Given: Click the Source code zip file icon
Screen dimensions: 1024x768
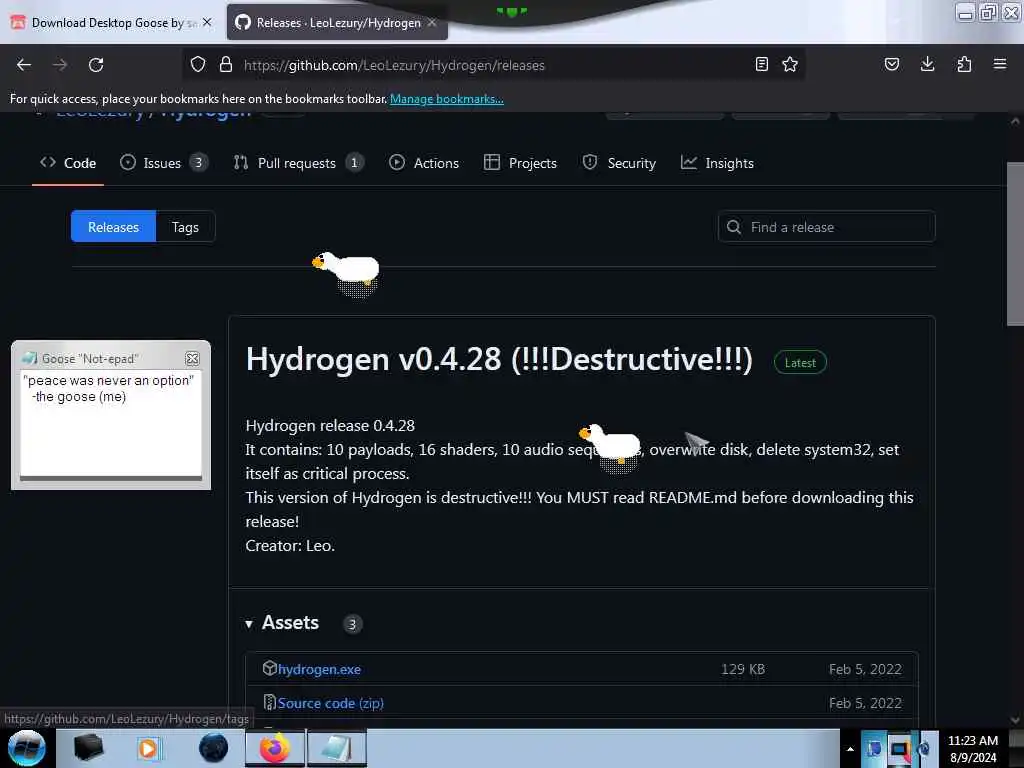Looking at the screenshot, I should (x=269, y=702).
